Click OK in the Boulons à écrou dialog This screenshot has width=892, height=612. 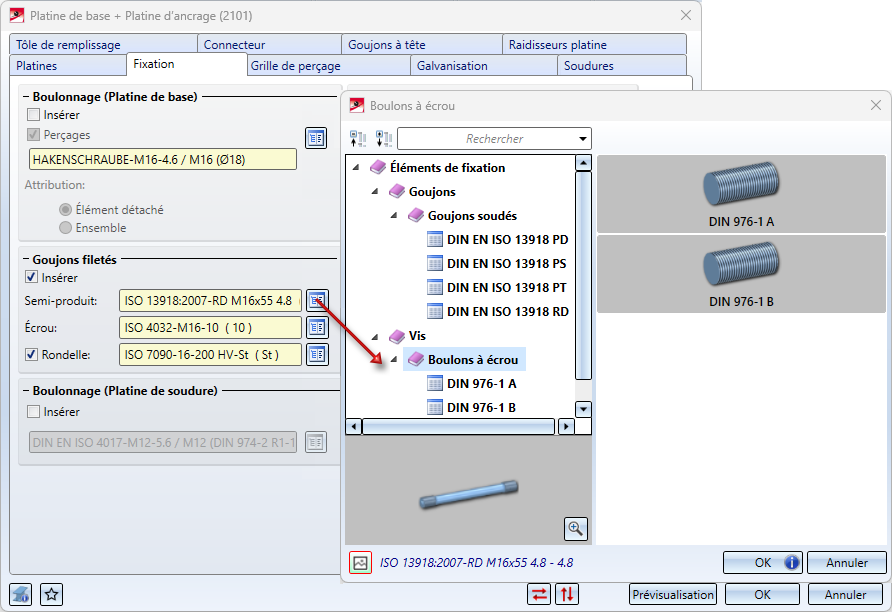click(x=762, y=563)
